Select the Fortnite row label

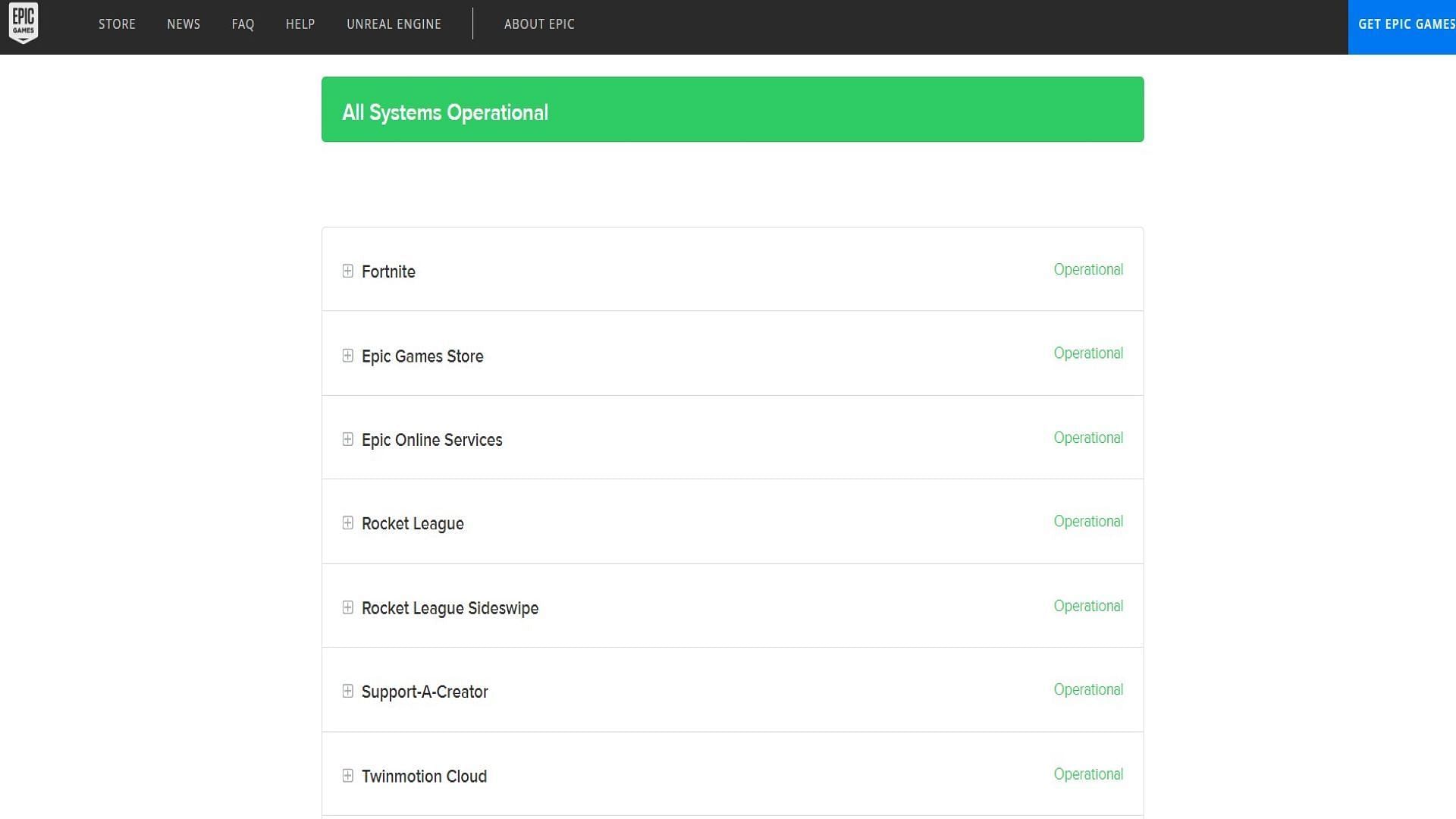(x=388, y=271)
